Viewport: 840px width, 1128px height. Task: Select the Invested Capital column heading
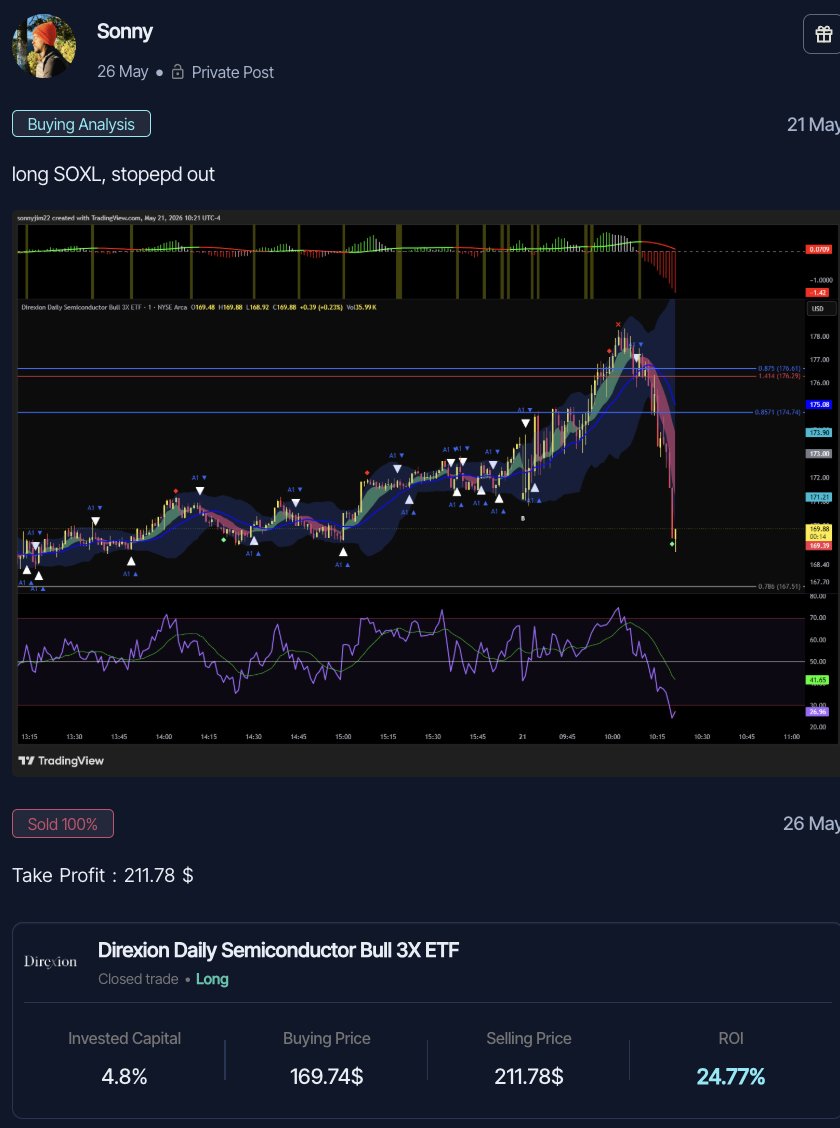click(124, 1038)
